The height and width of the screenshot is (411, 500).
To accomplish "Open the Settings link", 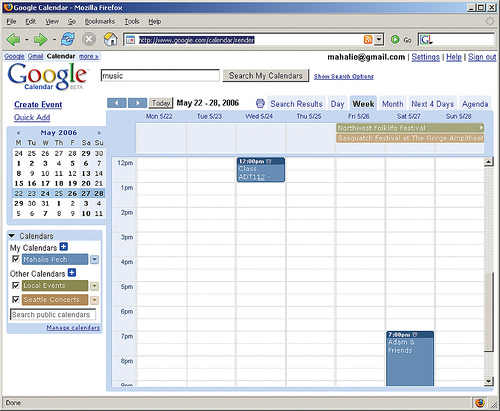I will [426, 57].
